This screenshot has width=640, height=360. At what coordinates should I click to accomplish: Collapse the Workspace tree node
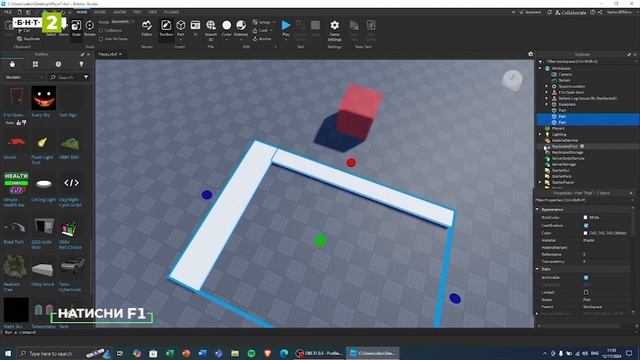(540, 68)
